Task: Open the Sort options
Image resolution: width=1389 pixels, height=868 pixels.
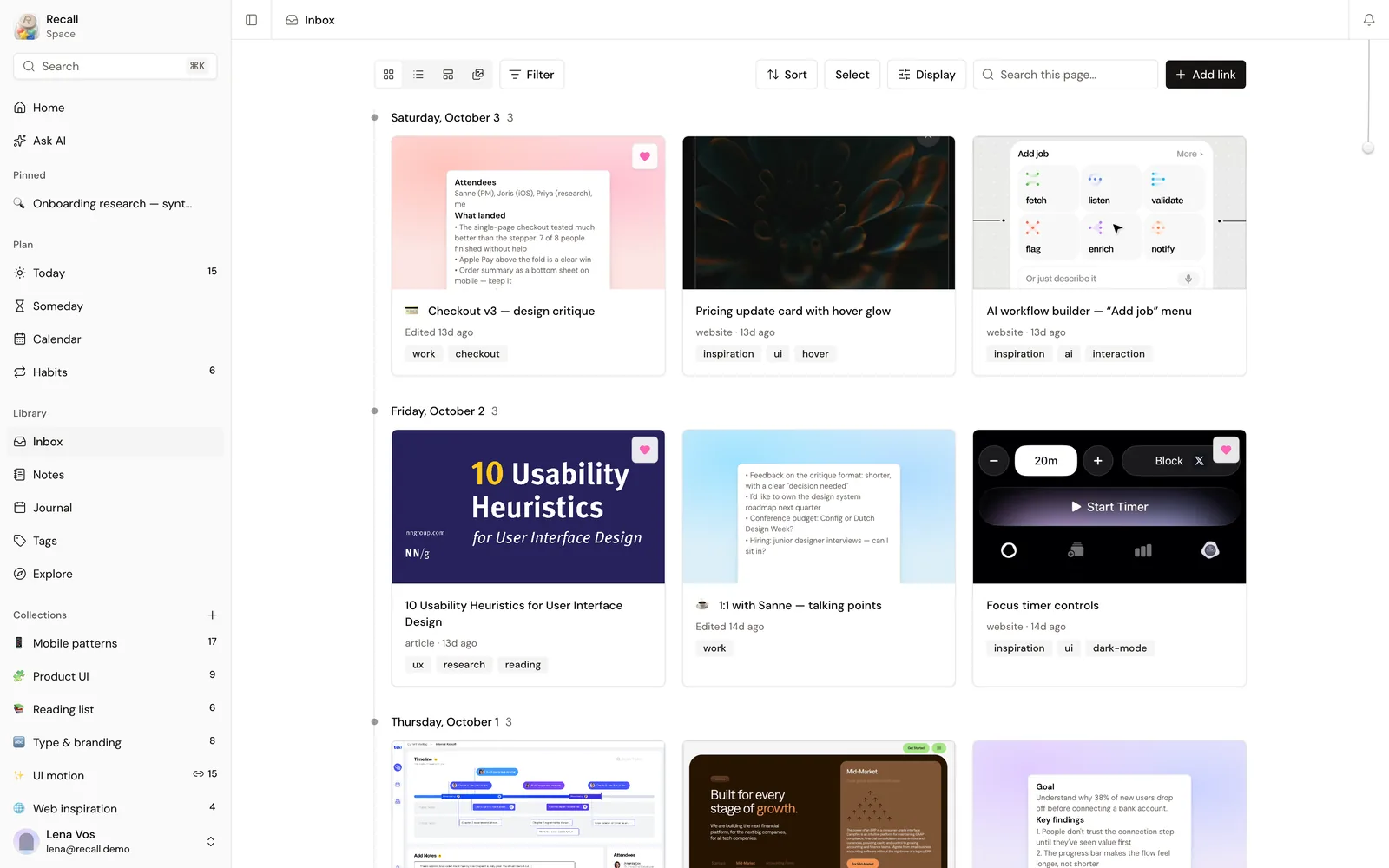Action: point(787,75)
